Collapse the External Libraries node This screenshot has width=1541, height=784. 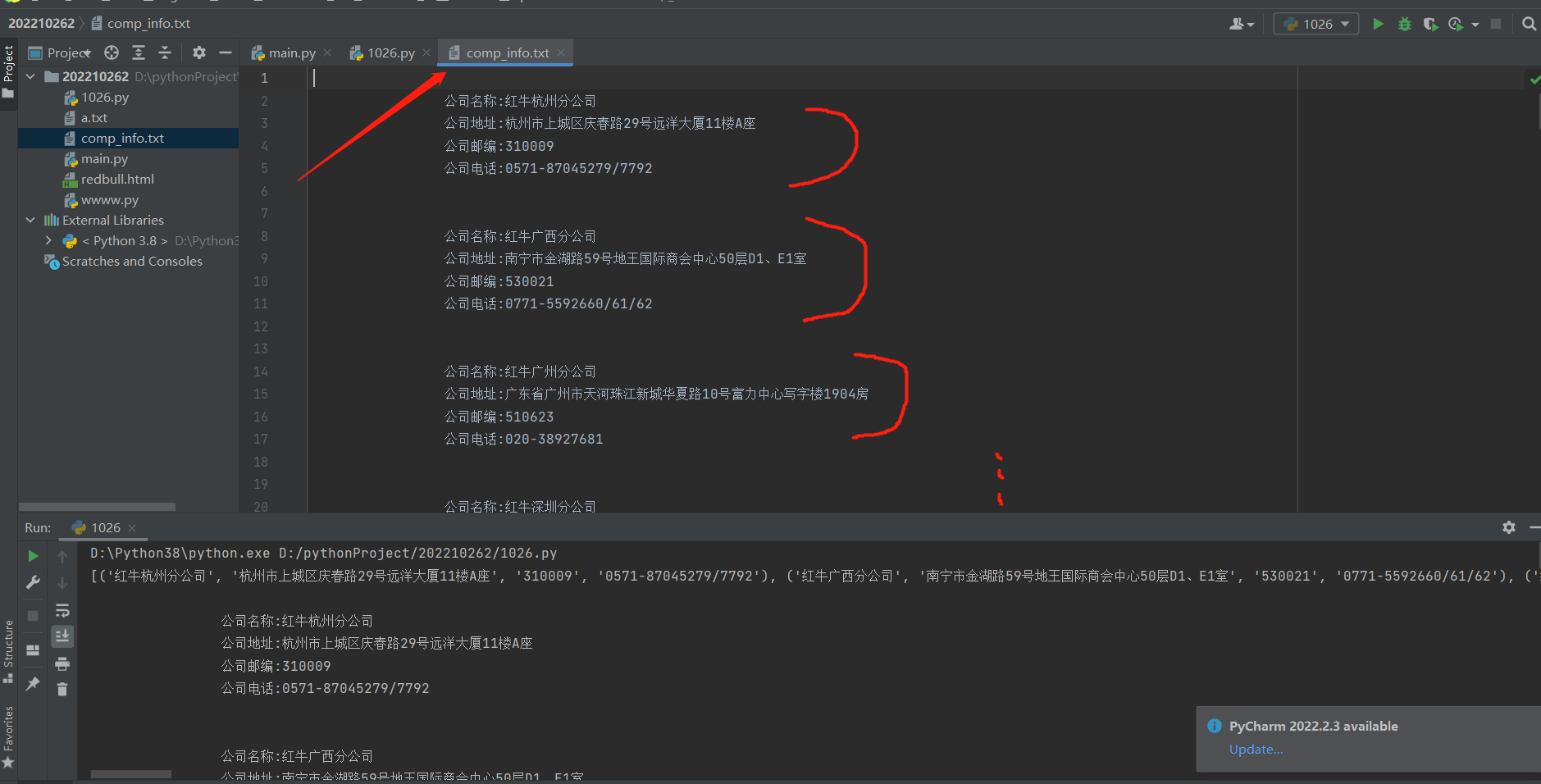point(30,220)
